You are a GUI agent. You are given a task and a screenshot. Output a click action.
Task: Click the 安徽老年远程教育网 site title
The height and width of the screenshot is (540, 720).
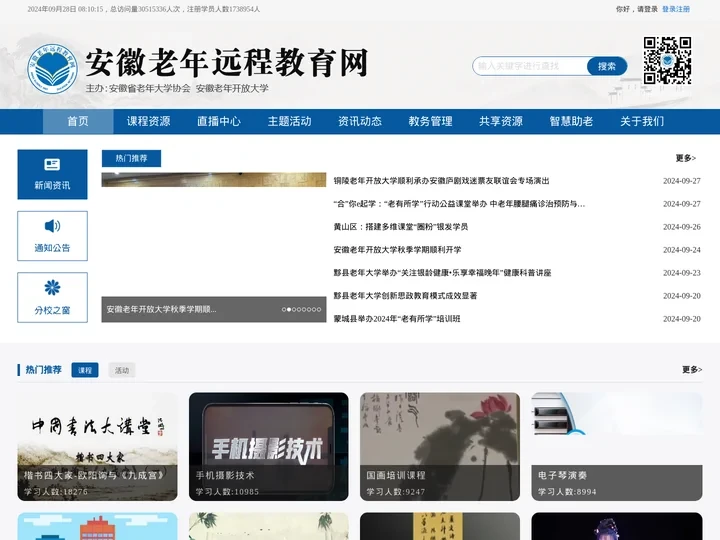pyautogui.click(x=227, y=62)
